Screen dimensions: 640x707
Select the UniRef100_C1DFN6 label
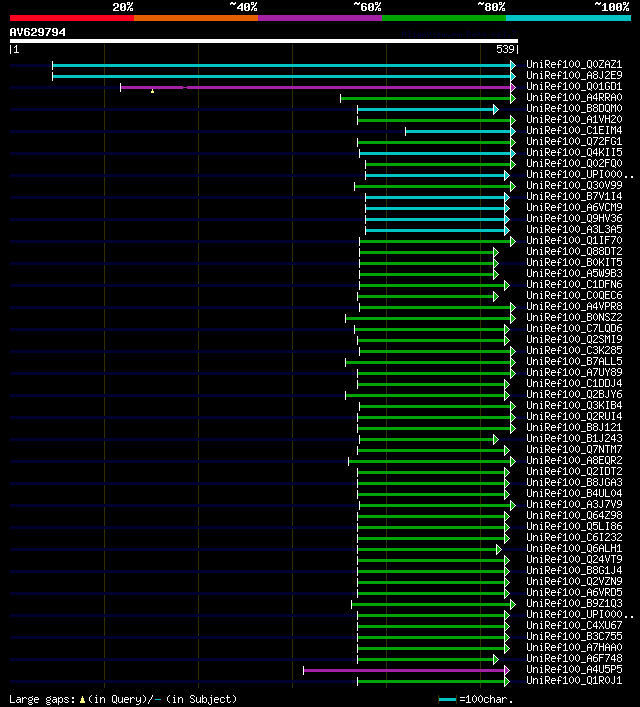click(x=574, y=285)
